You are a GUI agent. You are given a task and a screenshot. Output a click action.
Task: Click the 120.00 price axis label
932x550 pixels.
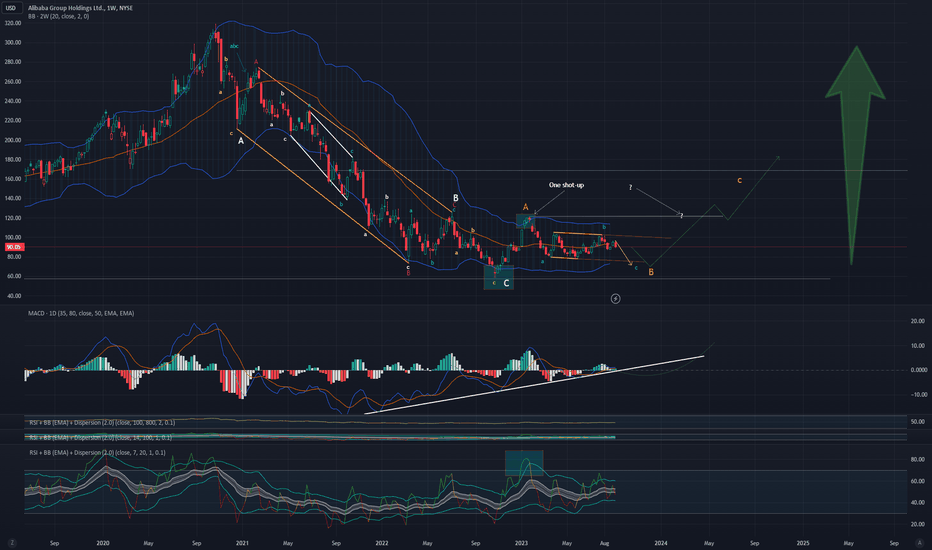[13, 218]
